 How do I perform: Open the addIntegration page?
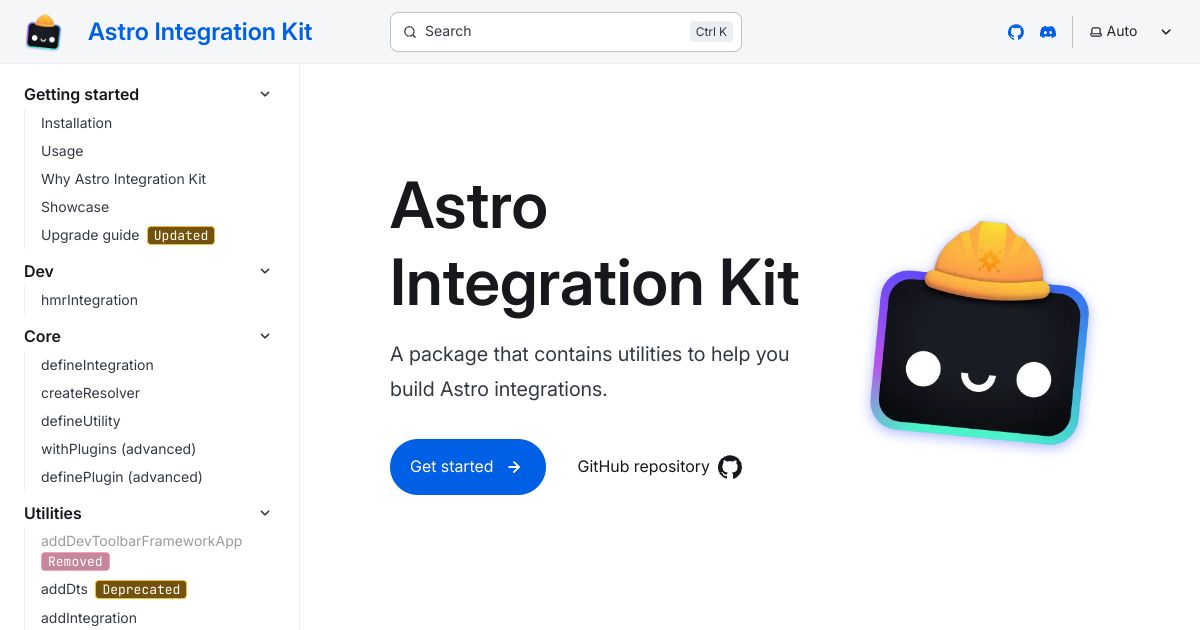[x=88, y=618]
